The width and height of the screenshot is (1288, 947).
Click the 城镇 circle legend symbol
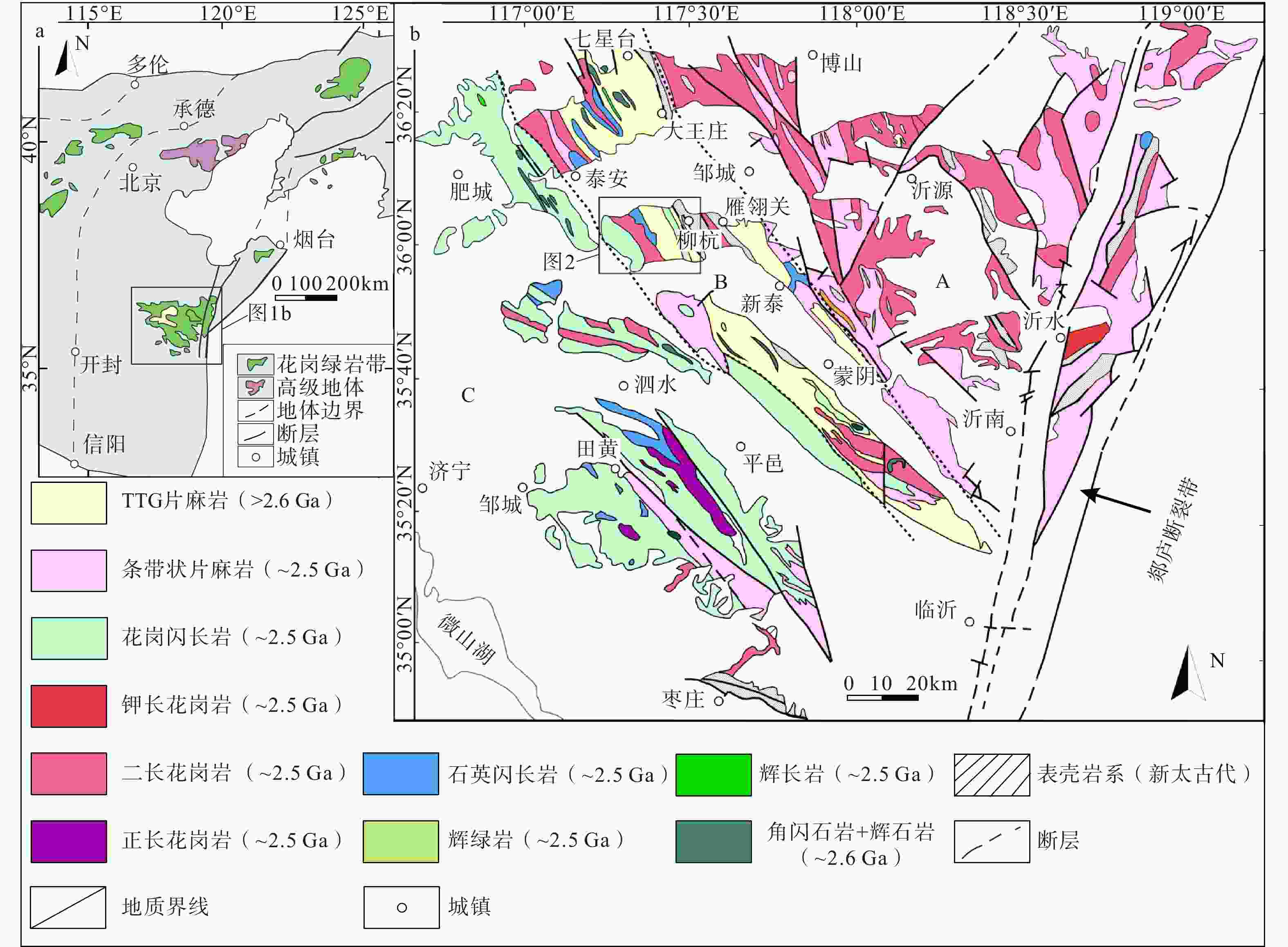coord(401,908)
